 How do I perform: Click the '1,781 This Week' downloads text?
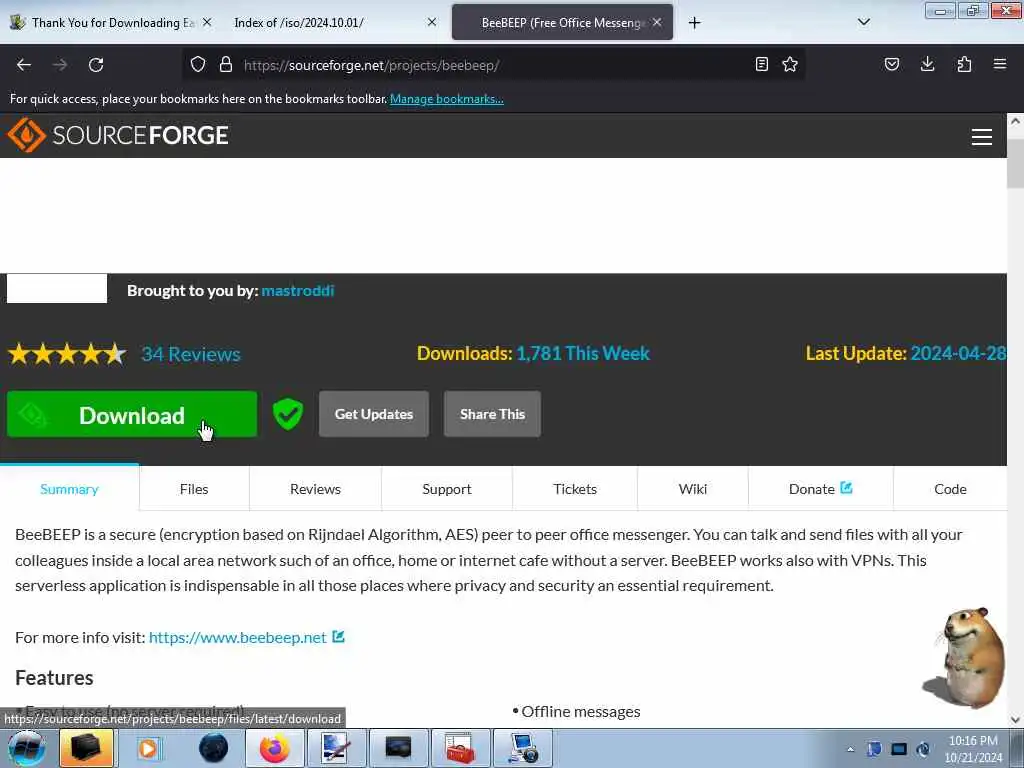point(583,353)
